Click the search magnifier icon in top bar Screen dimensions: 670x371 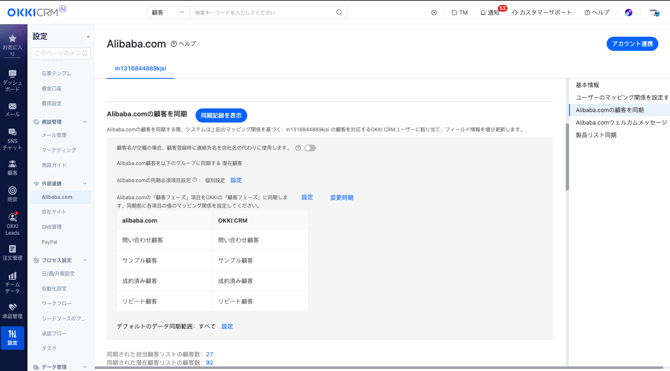point(339,12)
